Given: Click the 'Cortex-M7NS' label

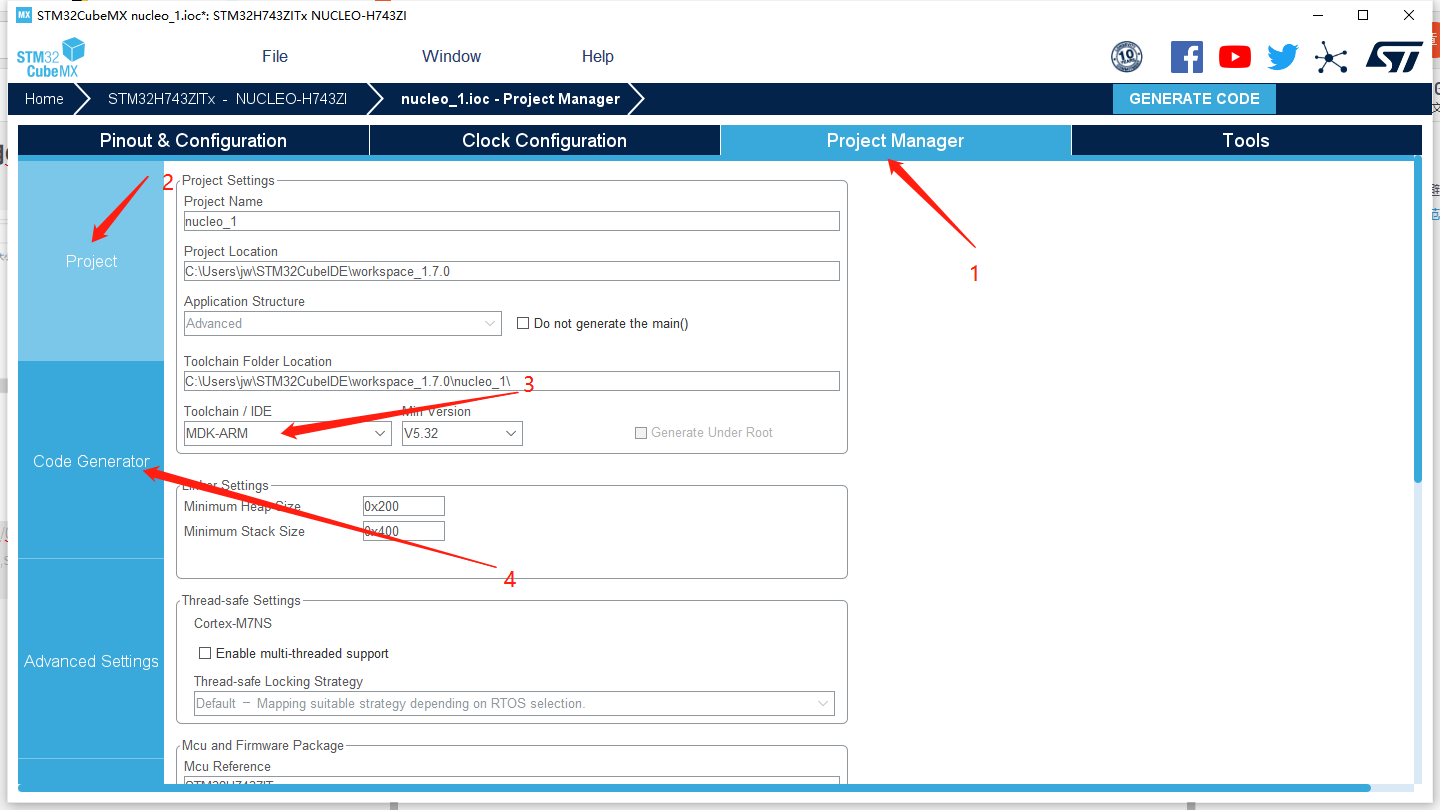Looking at the screenshot, I should pos(233,623).
